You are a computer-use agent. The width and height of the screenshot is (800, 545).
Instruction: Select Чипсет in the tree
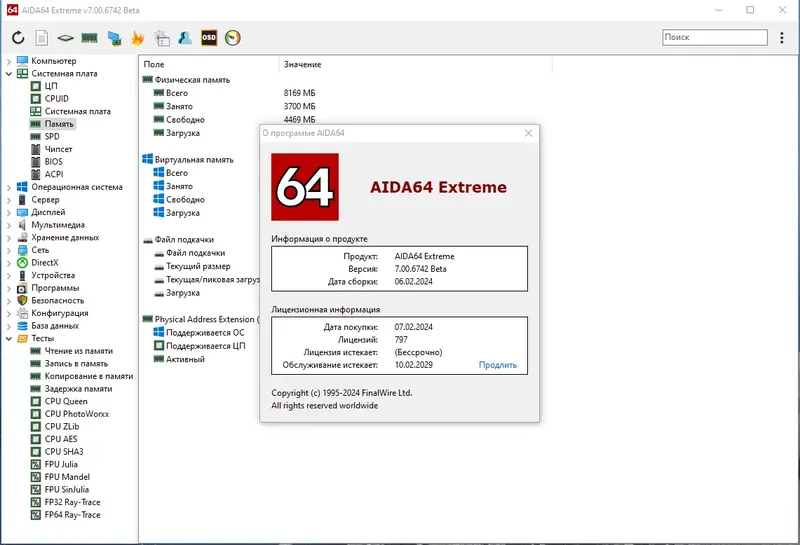pyautogui.click(x=58, y=149)
